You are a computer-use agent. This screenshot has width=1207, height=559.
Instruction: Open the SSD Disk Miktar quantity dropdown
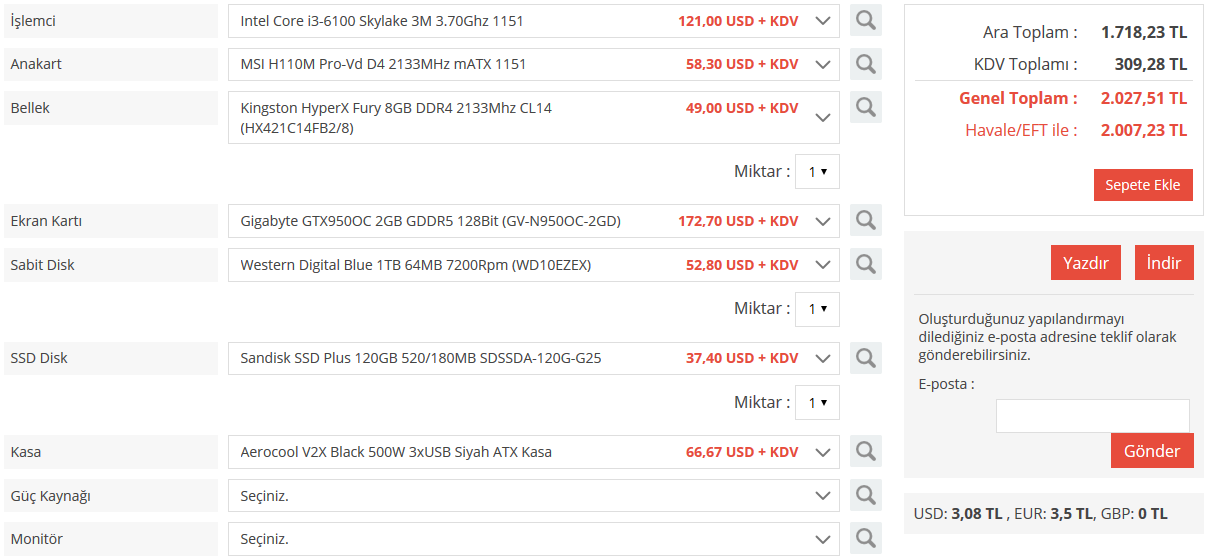pos(817,403)
